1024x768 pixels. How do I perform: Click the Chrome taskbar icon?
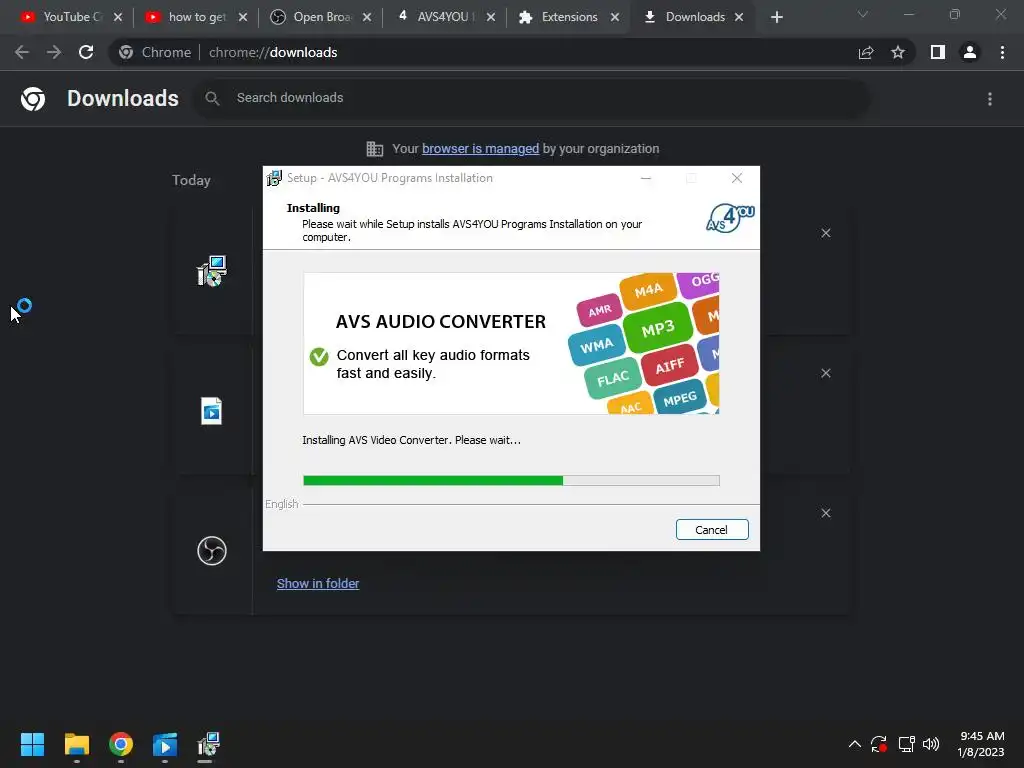pos(121,744)
